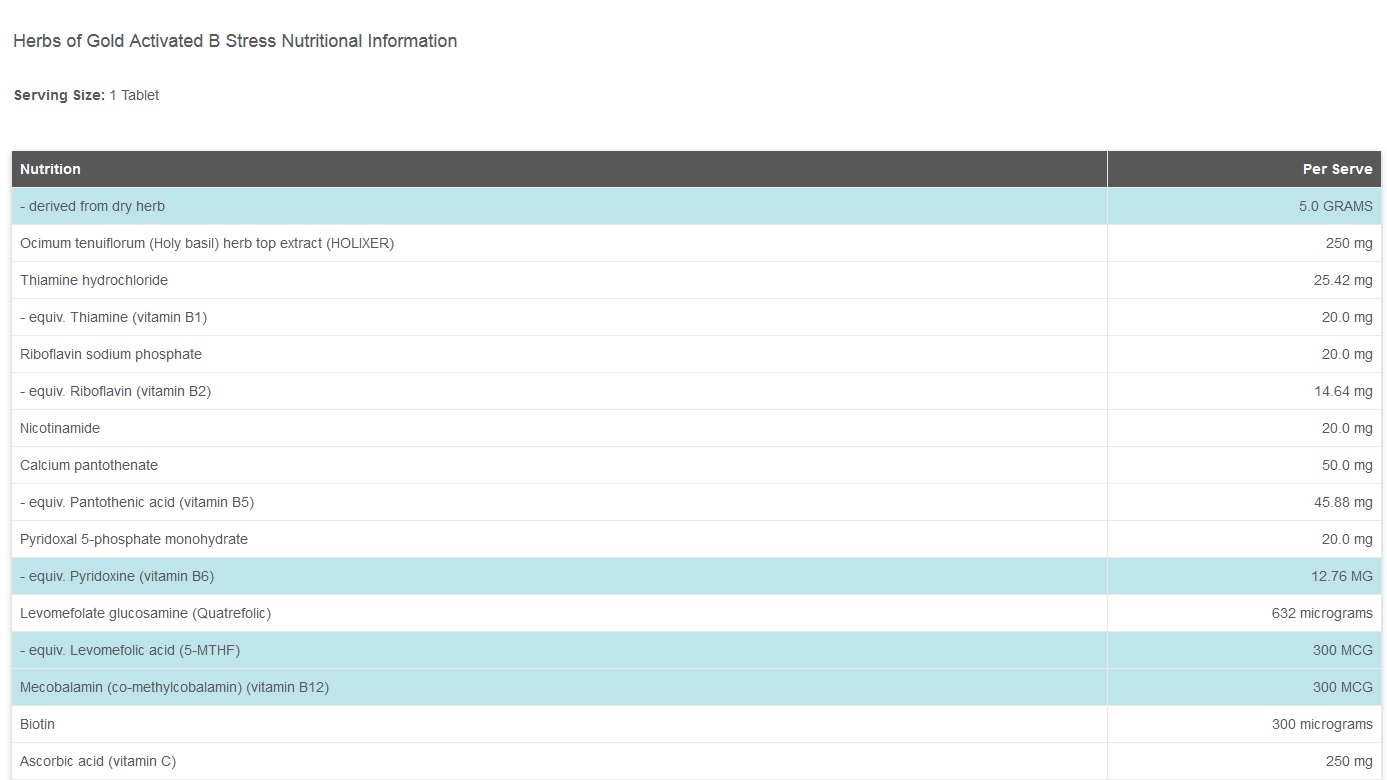
Task: Click the '14.64 mg' value
Action: click(1343, 391)
